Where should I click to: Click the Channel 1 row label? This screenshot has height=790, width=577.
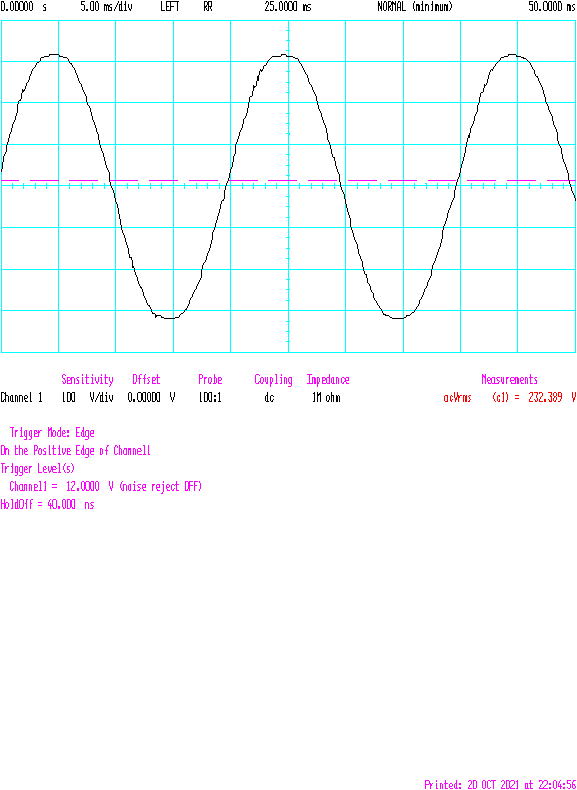pyautogui.click(x=21, y=398)
